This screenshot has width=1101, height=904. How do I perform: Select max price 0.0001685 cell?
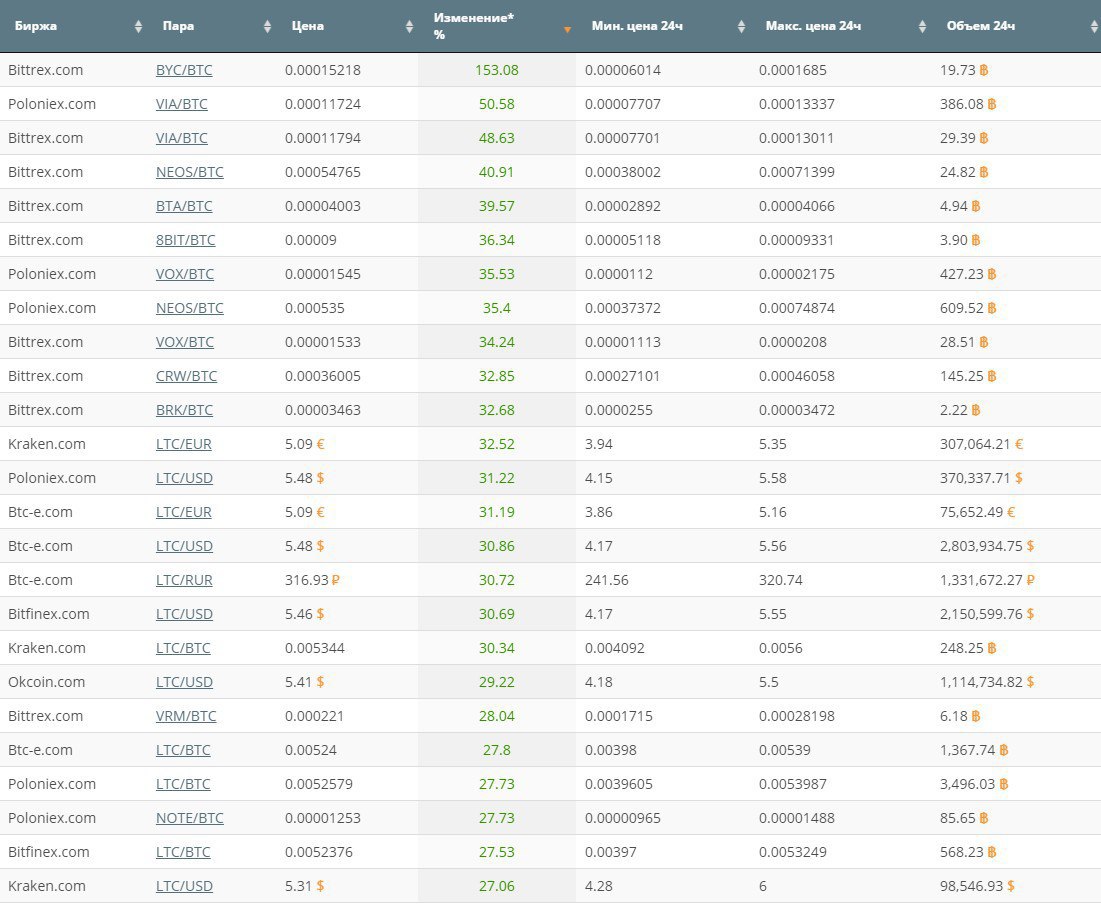pyautogui.click(x=793, y=70)
